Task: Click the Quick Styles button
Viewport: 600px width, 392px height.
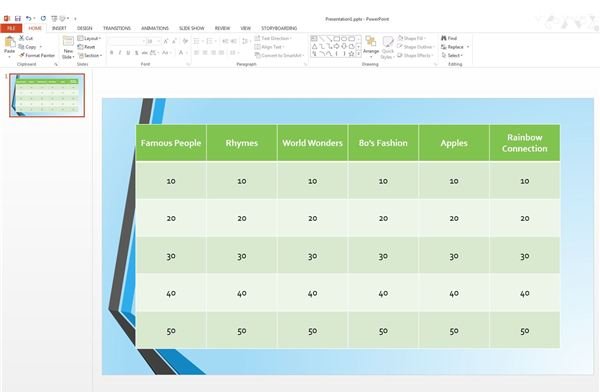Action: pyautogui.click(x=387, y=47)
